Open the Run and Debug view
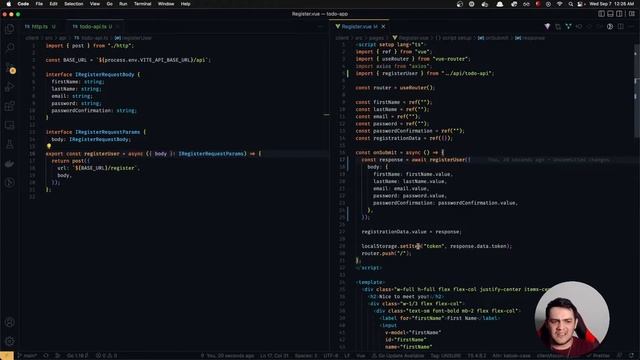The height and width of the screenshot is (360, 640). tap(10, 87)
